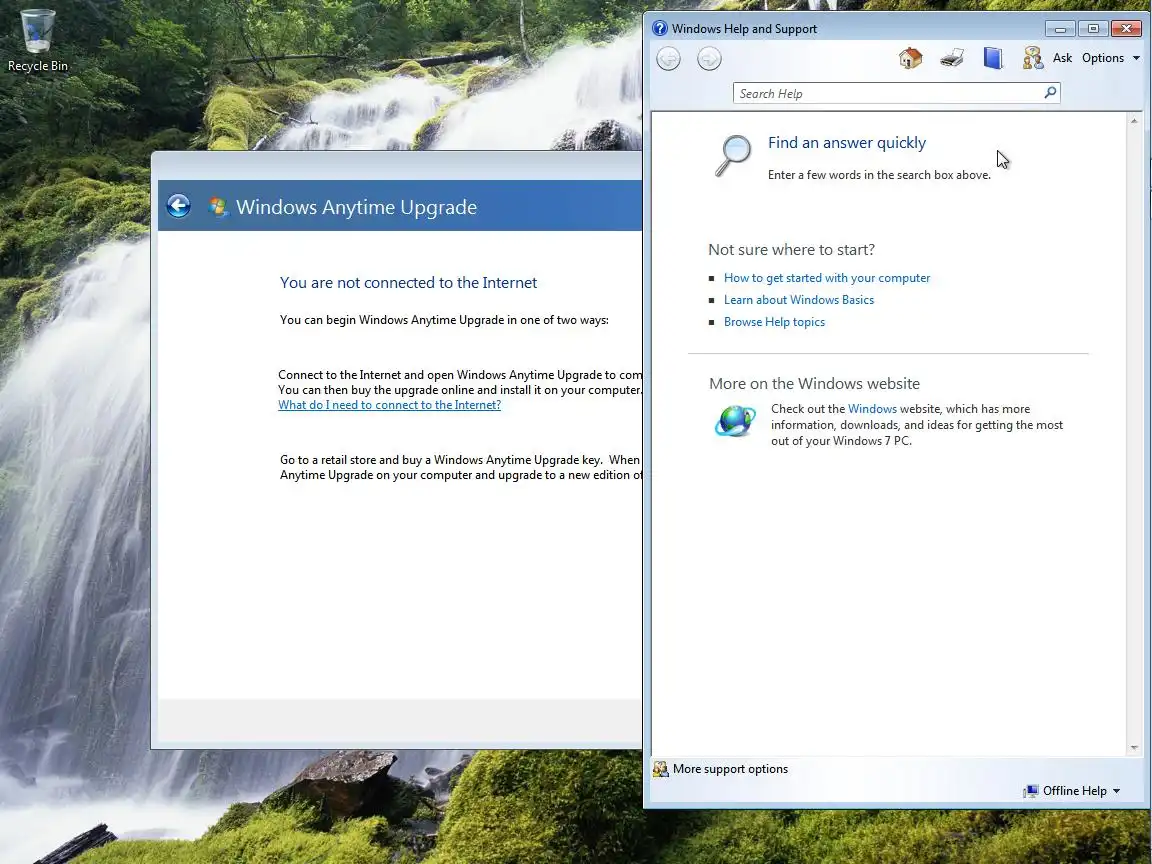
Task: Follow the Windows website link
Action: click(x=872, y=408)
